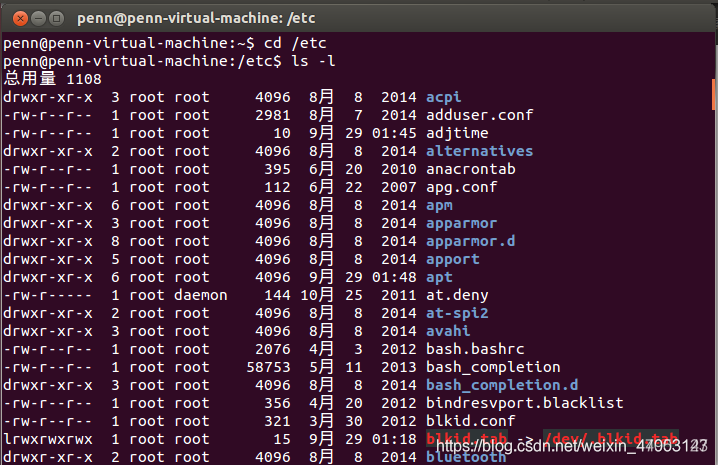Select the blkid.conf file name
718x465 pixels.
pos(470,421)
